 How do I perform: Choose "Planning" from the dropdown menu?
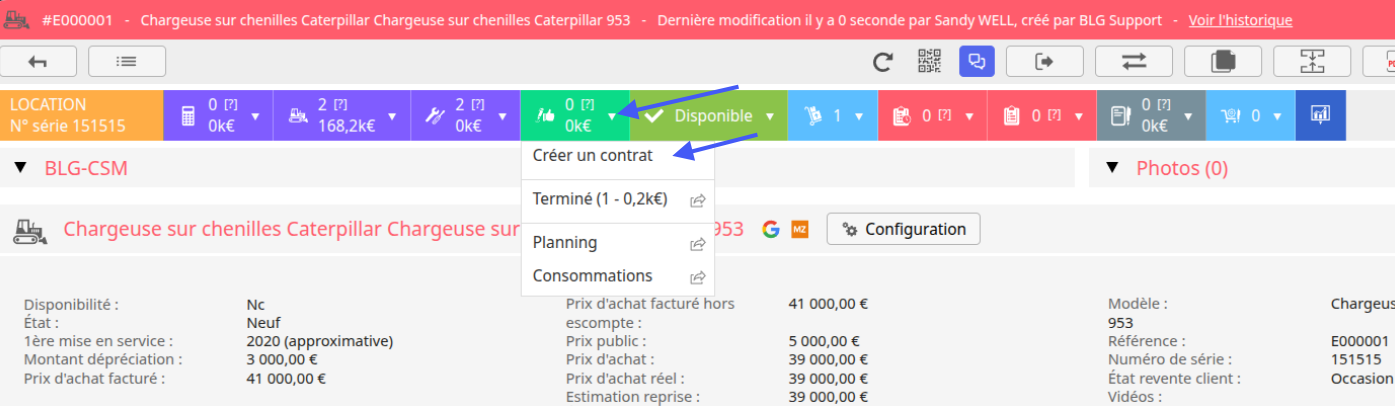point(565,242)
